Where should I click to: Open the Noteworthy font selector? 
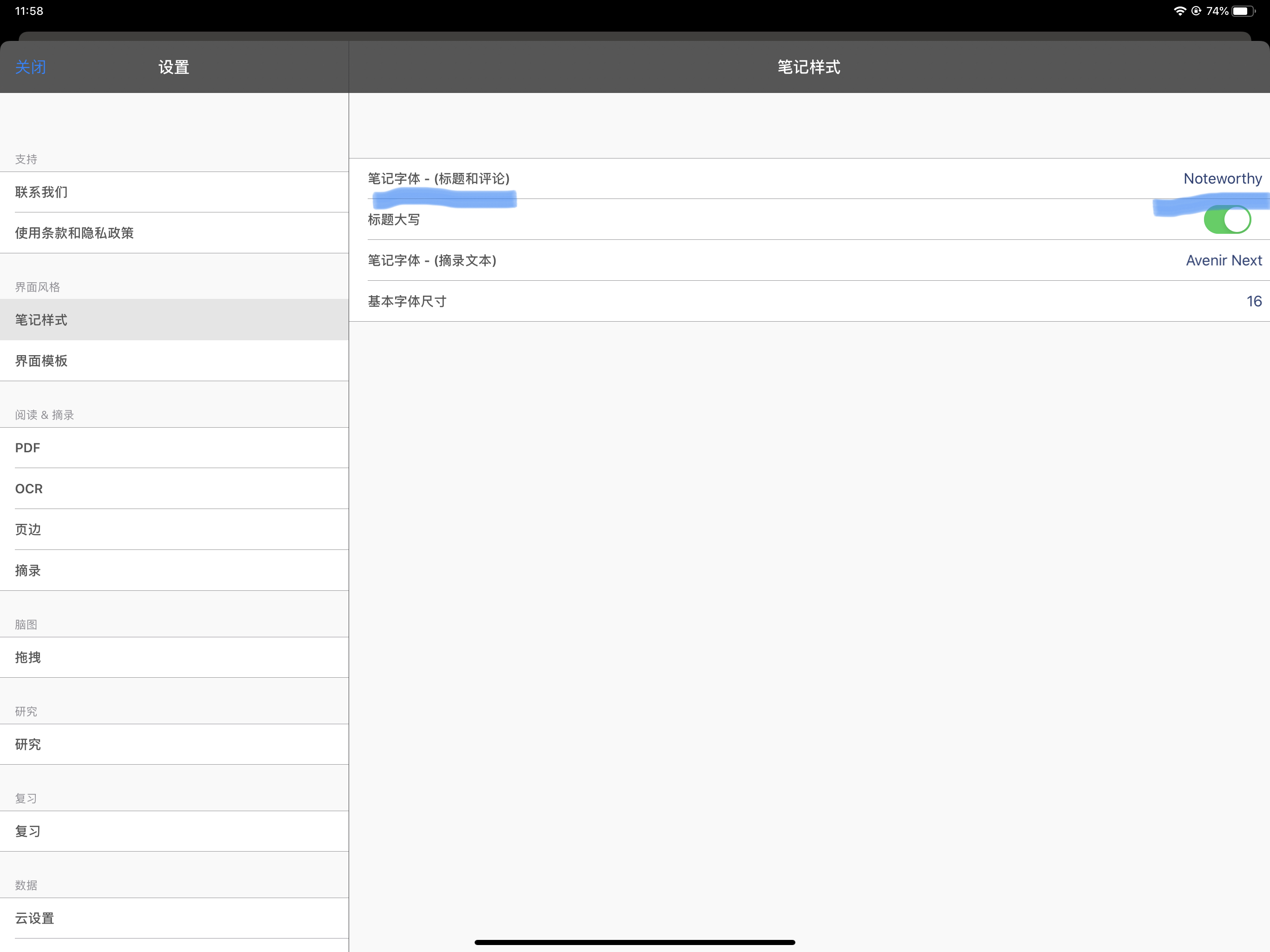[1222, 178]
